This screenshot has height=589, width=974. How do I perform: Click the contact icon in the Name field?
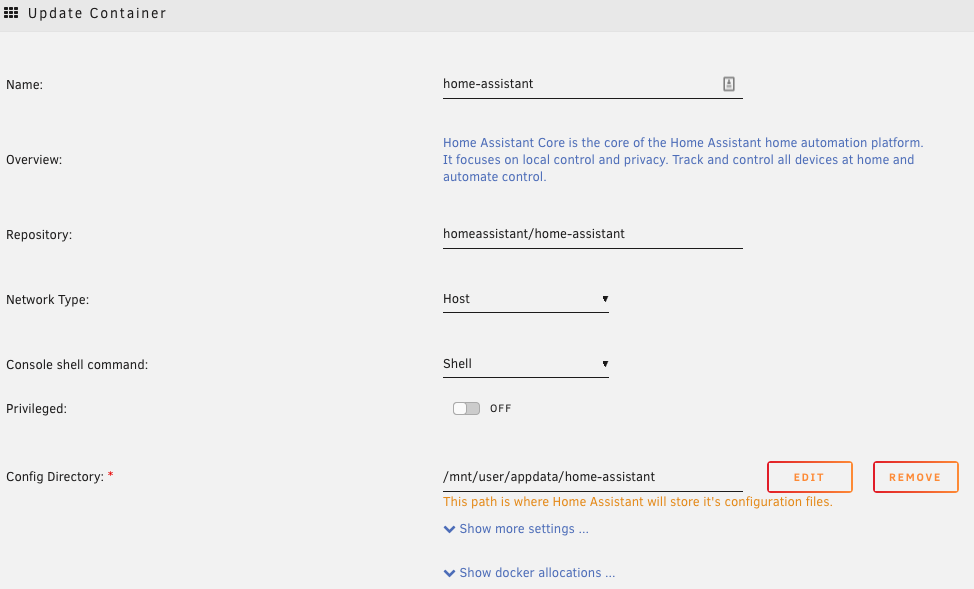click(729, 84)
